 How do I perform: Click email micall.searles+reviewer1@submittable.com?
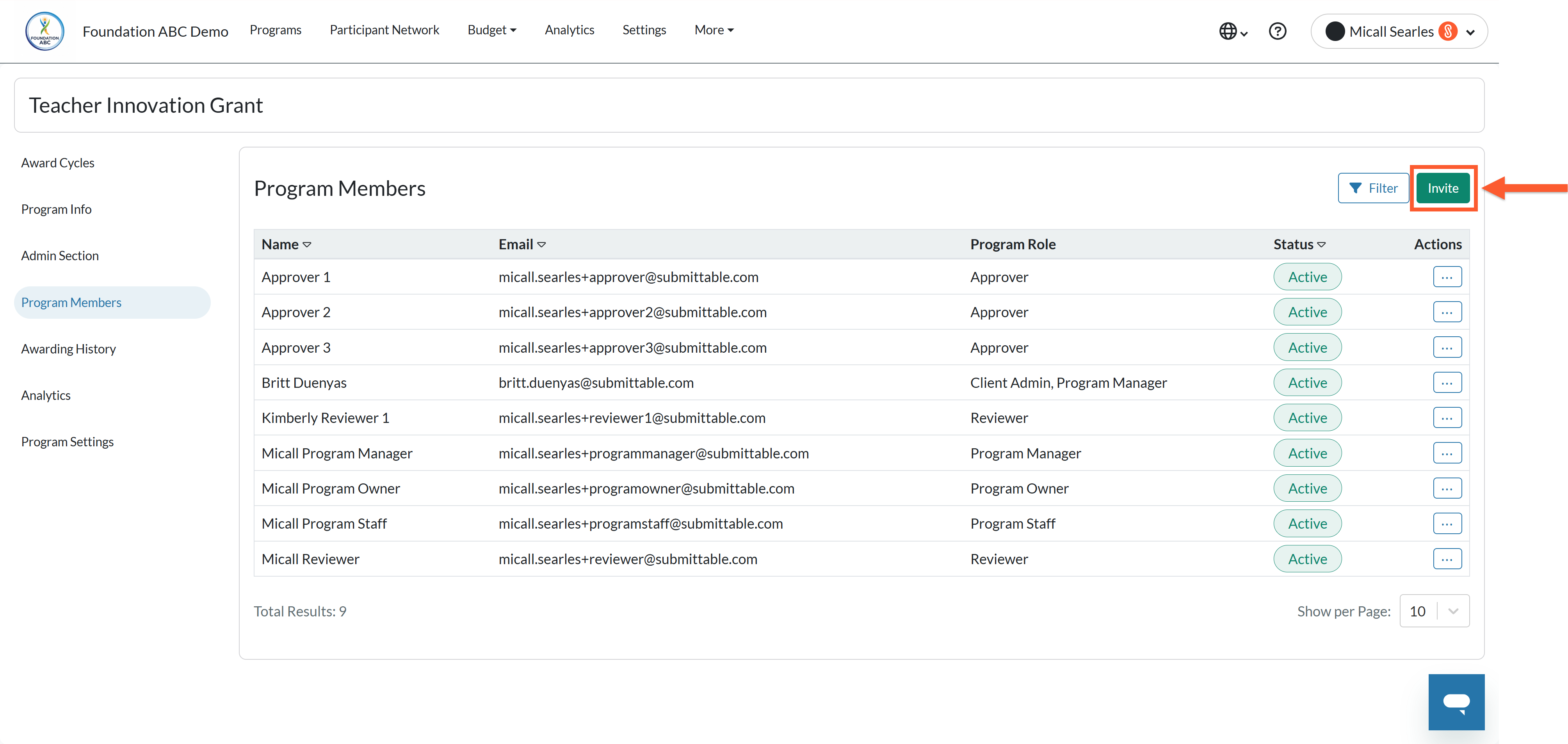632,419
